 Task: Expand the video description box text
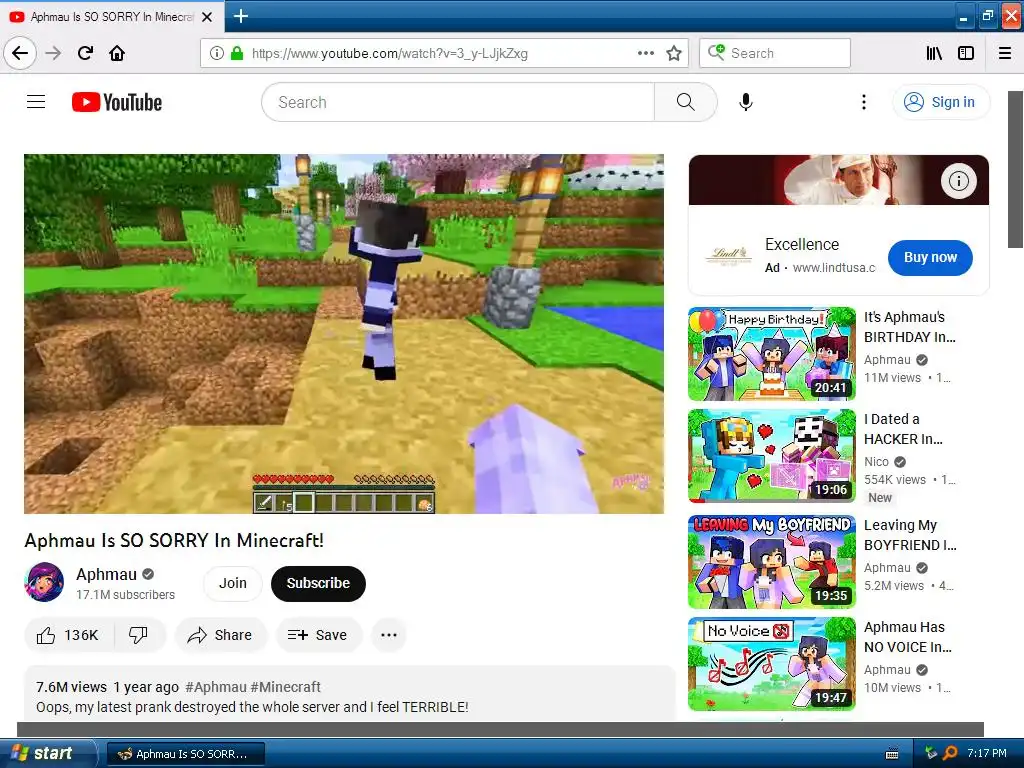pyautogui.click(x=252, y=707)
